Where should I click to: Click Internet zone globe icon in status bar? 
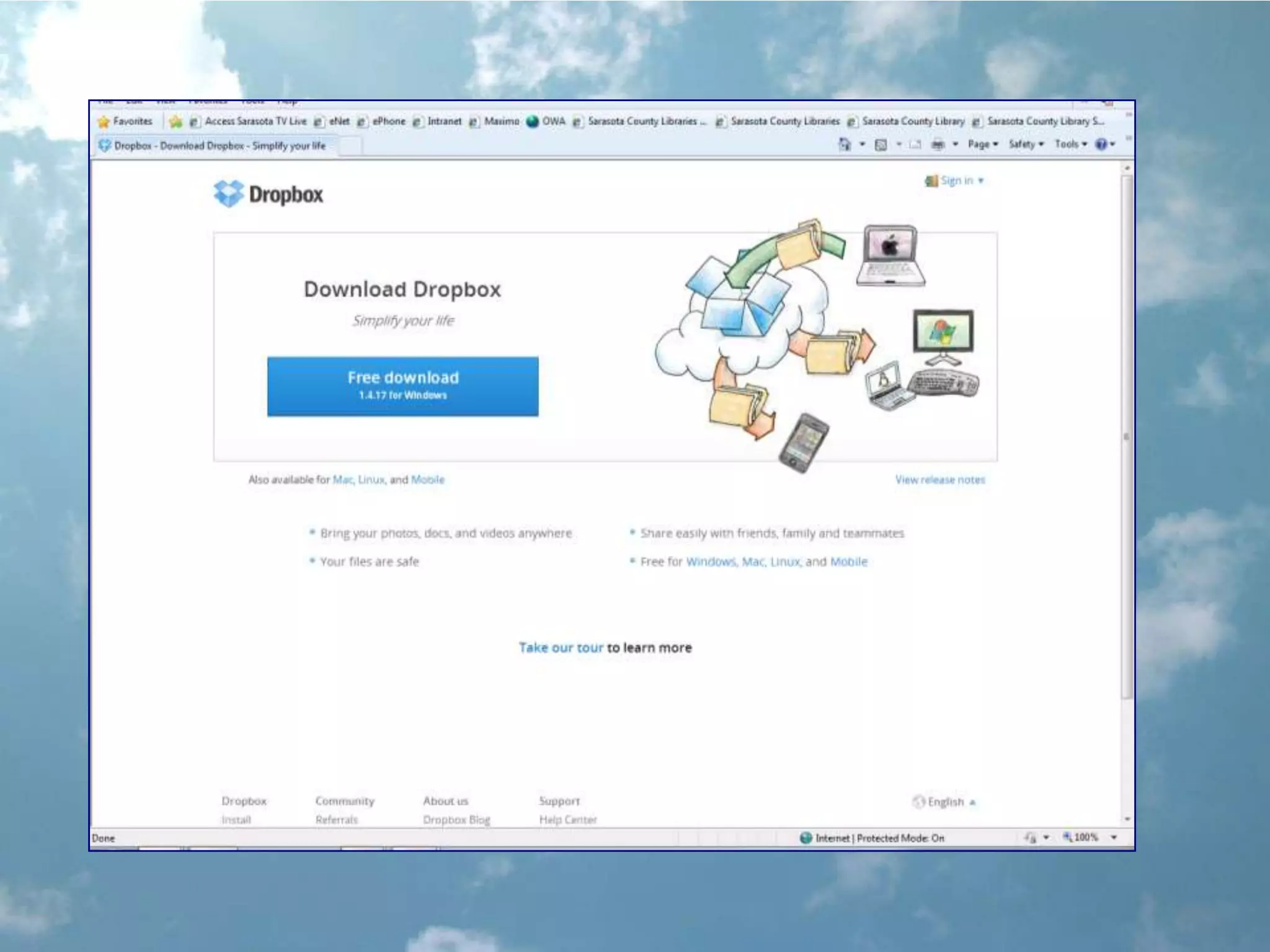coord(806,838)
